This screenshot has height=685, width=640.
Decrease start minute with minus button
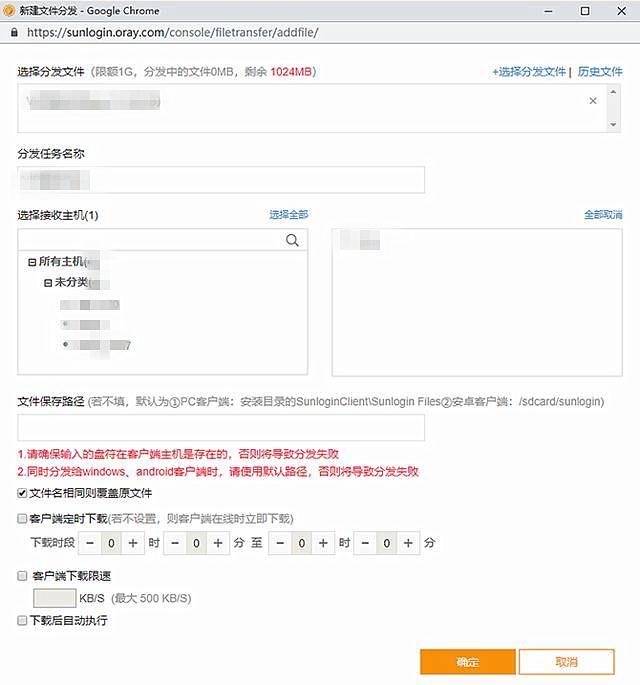click(175, 543)
